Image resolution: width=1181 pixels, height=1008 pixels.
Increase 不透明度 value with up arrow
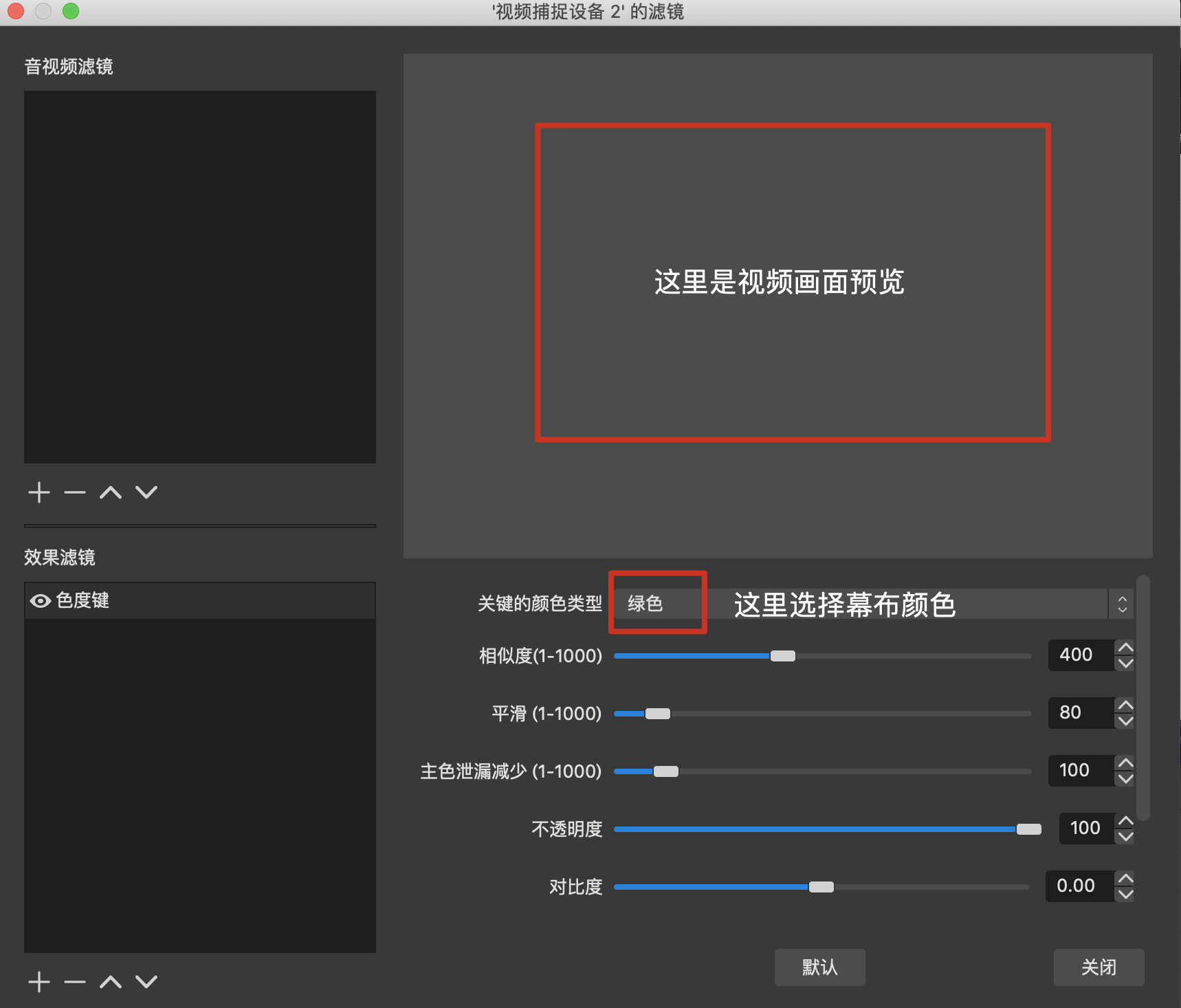(x=1125, y=821)
